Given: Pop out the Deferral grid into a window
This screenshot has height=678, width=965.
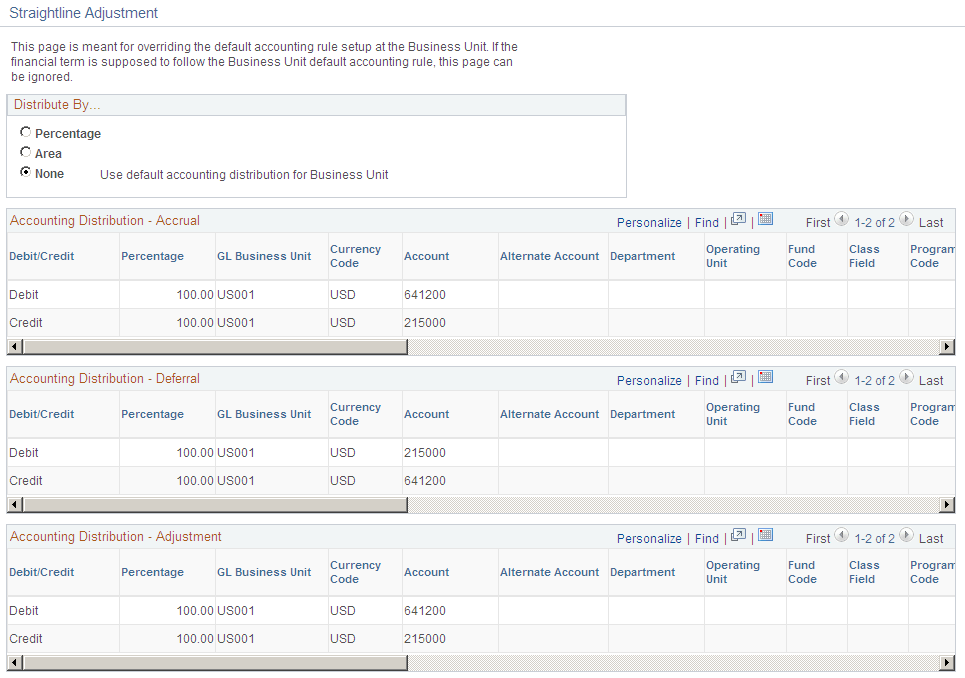Looking at the screenshot, I should [x=738, y=379].
